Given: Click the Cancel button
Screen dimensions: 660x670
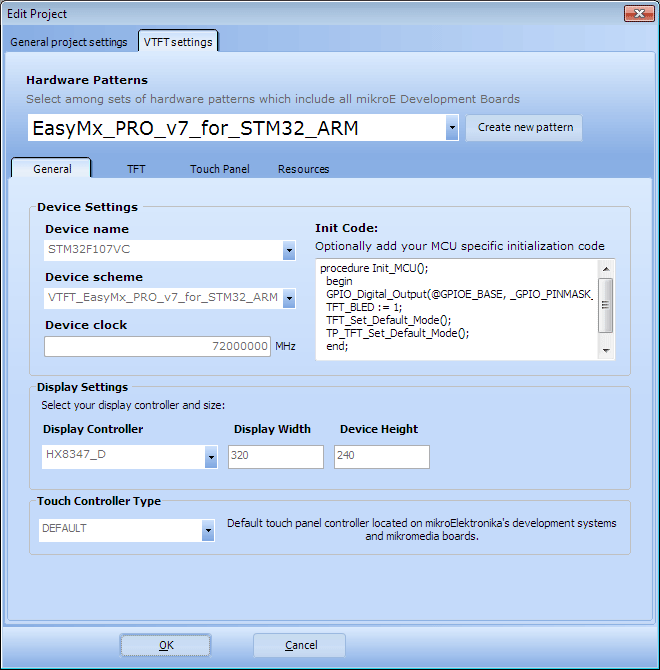Looking at the screenshot, I should click(x=299, y=645).
